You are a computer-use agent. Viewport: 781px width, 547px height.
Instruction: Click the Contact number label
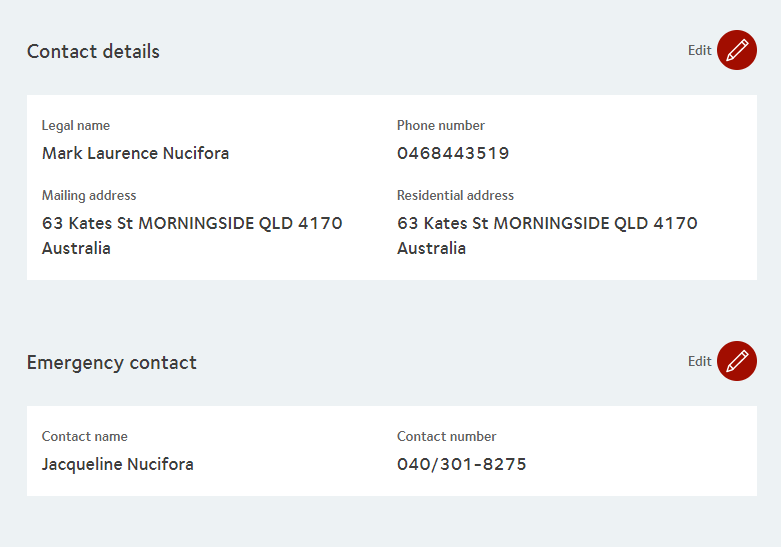click(447, 437)
